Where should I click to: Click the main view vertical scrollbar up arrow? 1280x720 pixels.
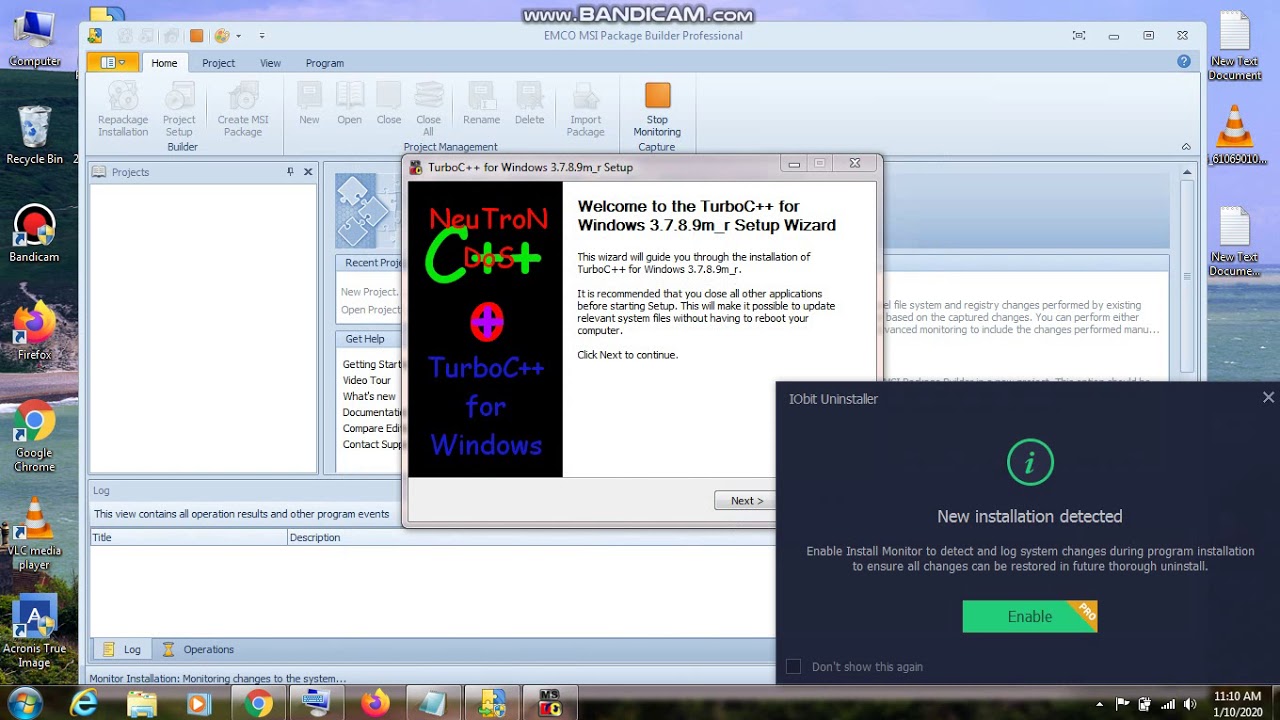(x=1187, y=172)
